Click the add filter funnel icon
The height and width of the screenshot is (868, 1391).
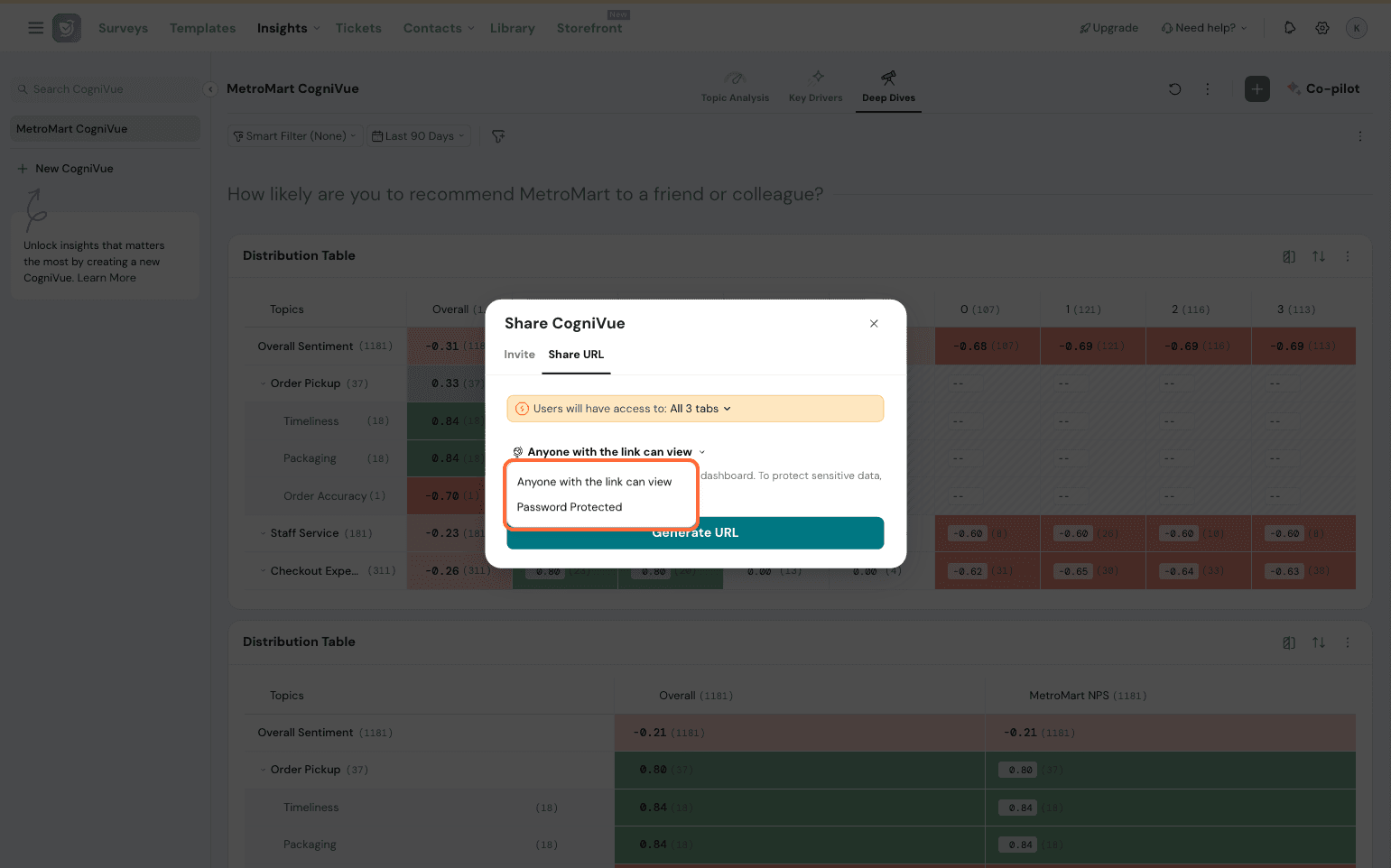point(498,136)
